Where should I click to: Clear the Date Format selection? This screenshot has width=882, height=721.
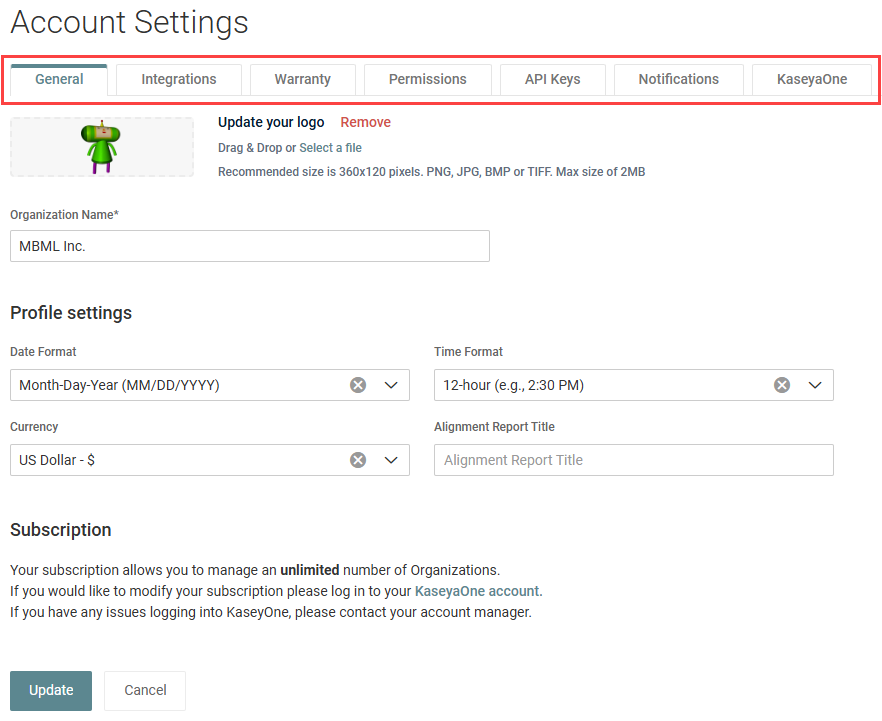coord(358,385)
